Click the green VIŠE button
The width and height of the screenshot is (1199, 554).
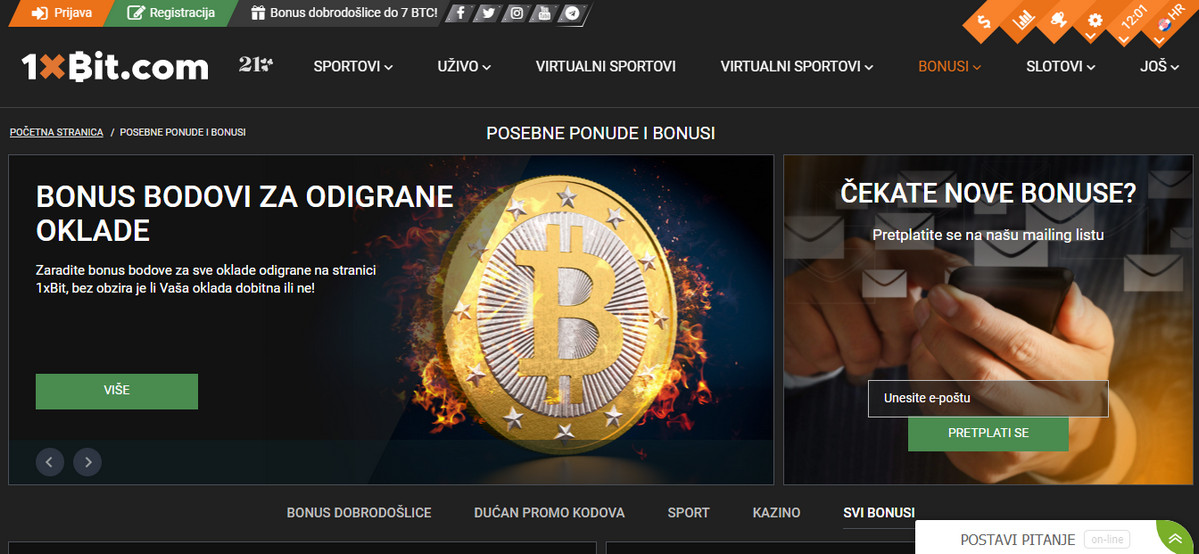(117, 391)
